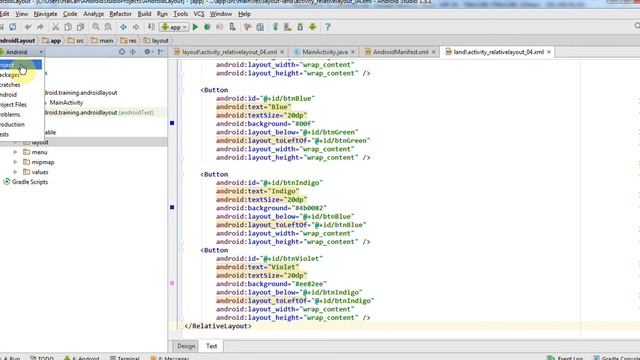Screen dimensions: 640x360
Task: Click Attach debugger to process icon
Action: coord(232,27)
